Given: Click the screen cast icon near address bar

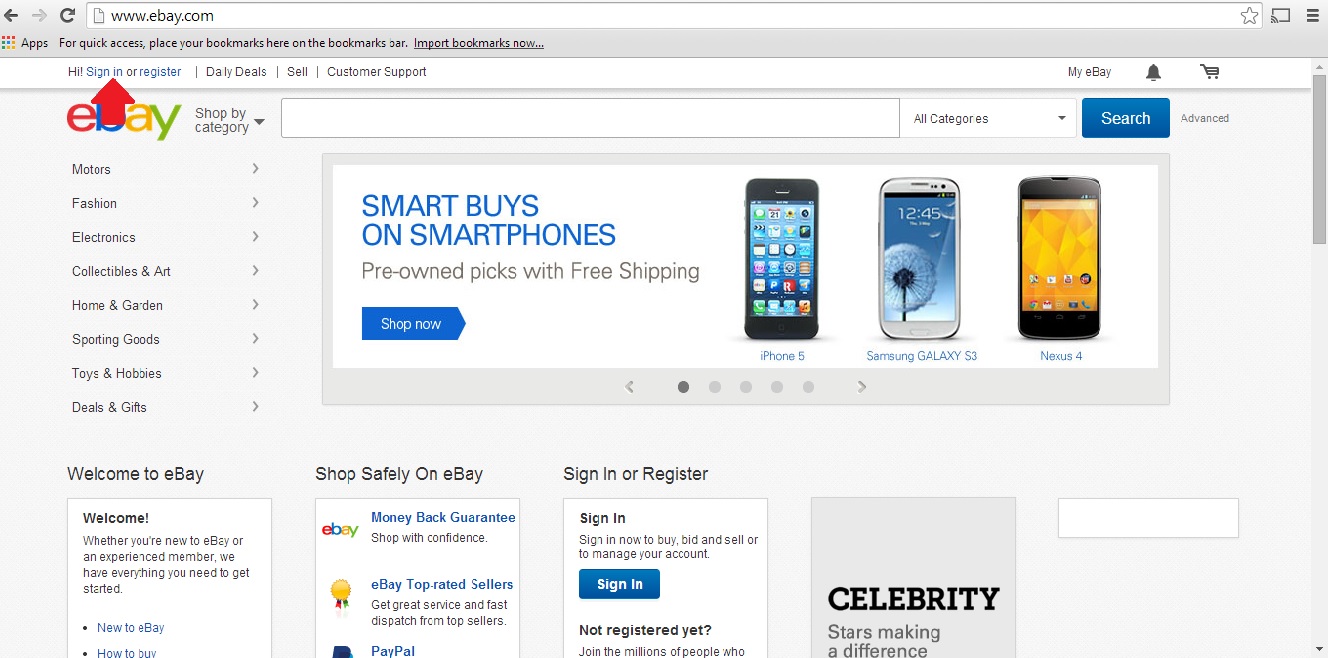Looking at the screenshot, I should click(x=1281, y=15).
